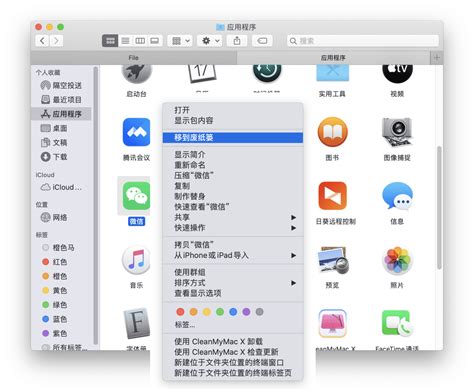Switch to gallery view
Screen dimensions: 474x391
[155, 41]
